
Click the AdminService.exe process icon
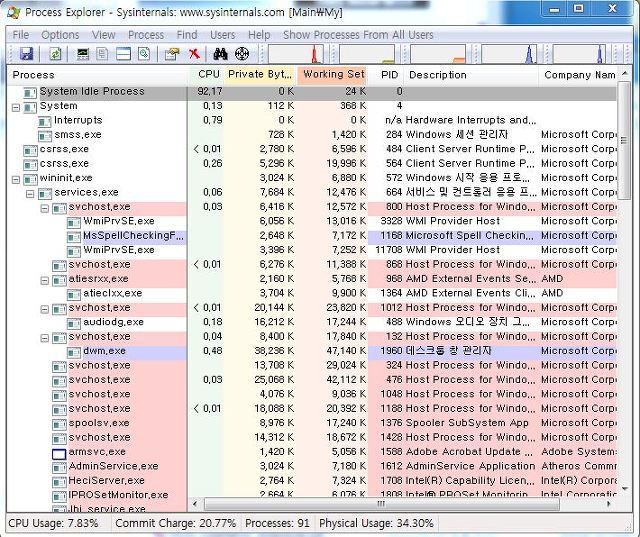59,468
